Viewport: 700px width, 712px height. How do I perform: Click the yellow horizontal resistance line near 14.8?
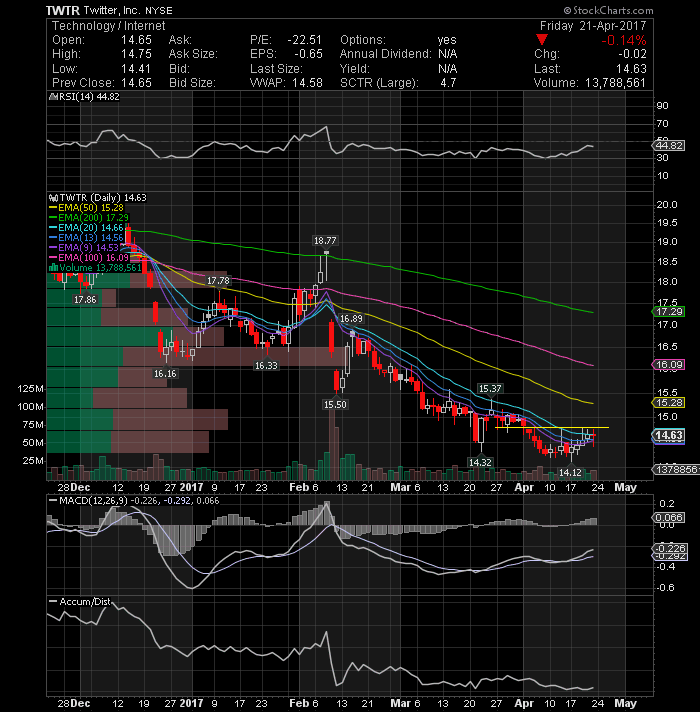click(552, 427)
